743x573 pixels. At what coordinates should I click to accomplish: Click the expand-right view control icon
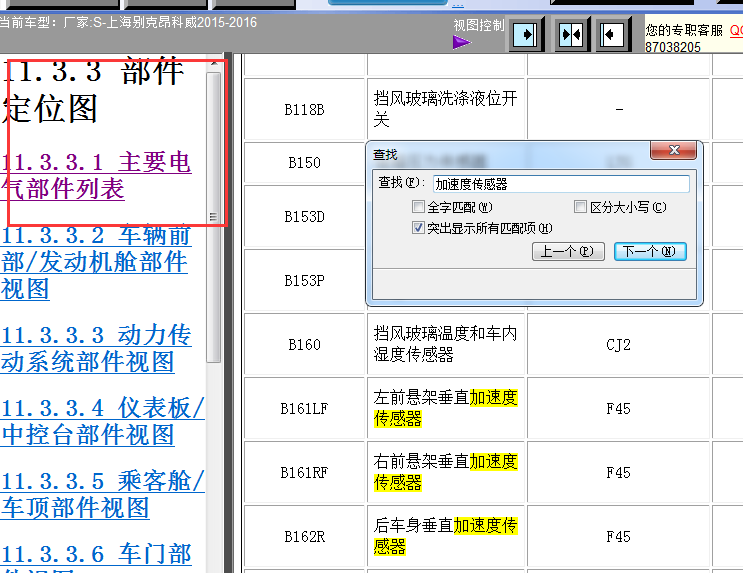point(527,35)
